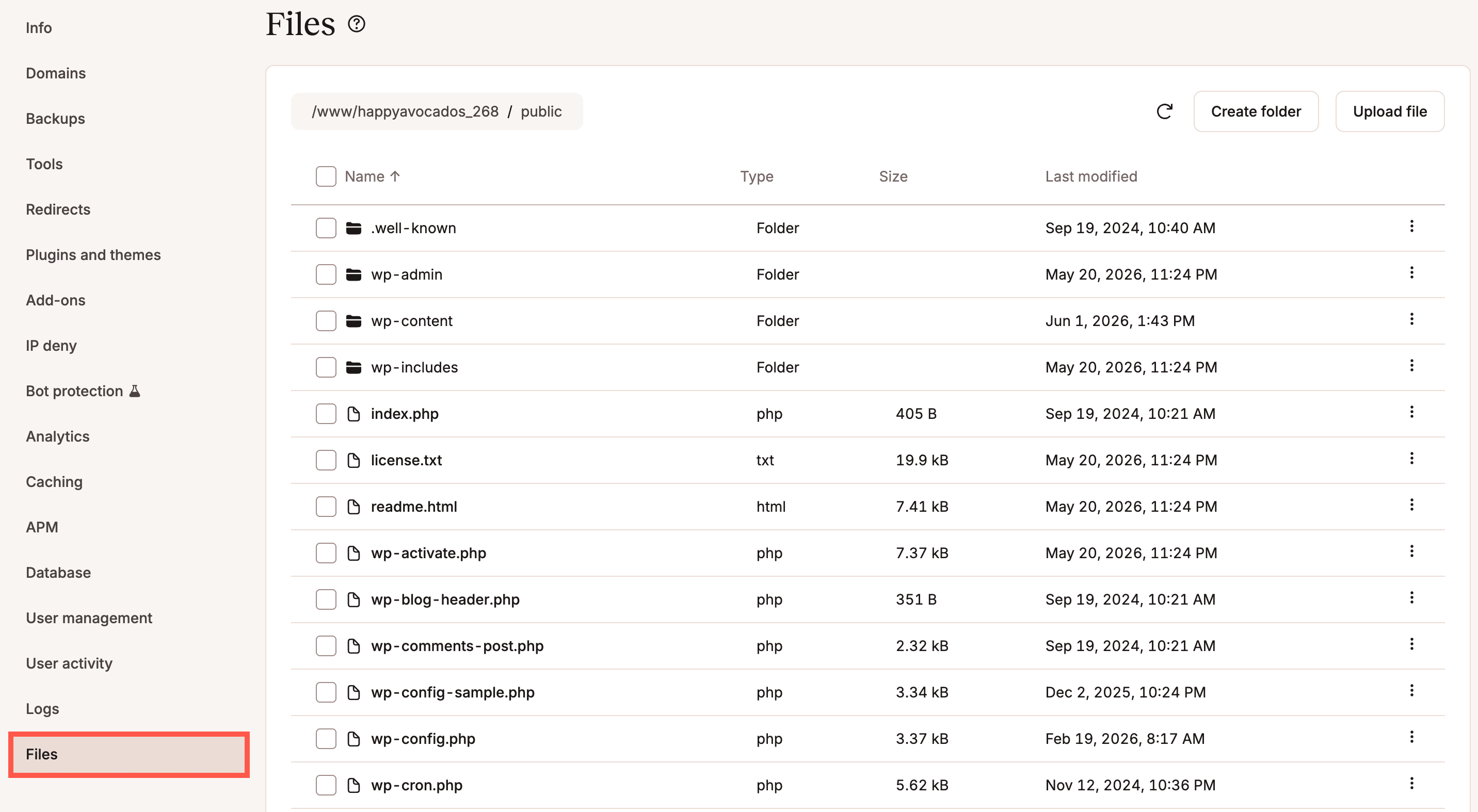
Task: Tick the checkbox for license.txt
Action: pos(326,461)
